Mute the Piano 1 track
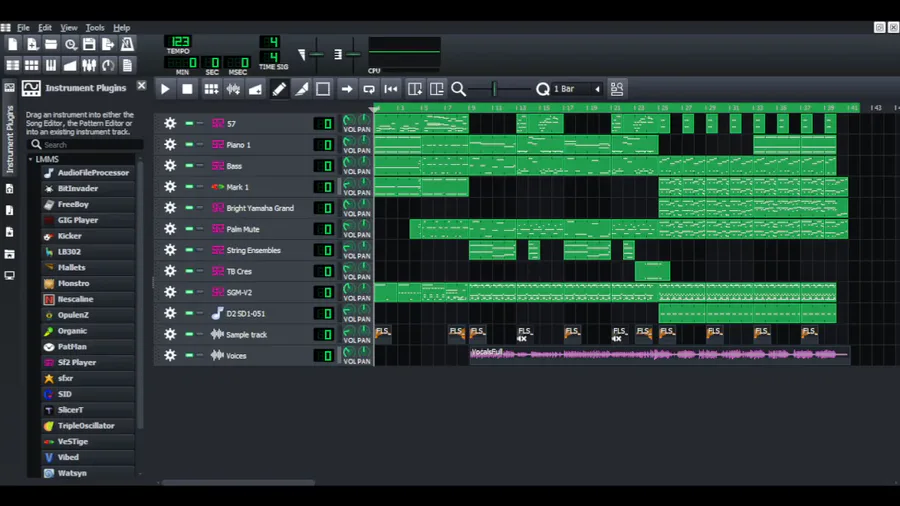The width and height of the screenshot is (900, 506). pyautogui.click(x=189, y=145)
